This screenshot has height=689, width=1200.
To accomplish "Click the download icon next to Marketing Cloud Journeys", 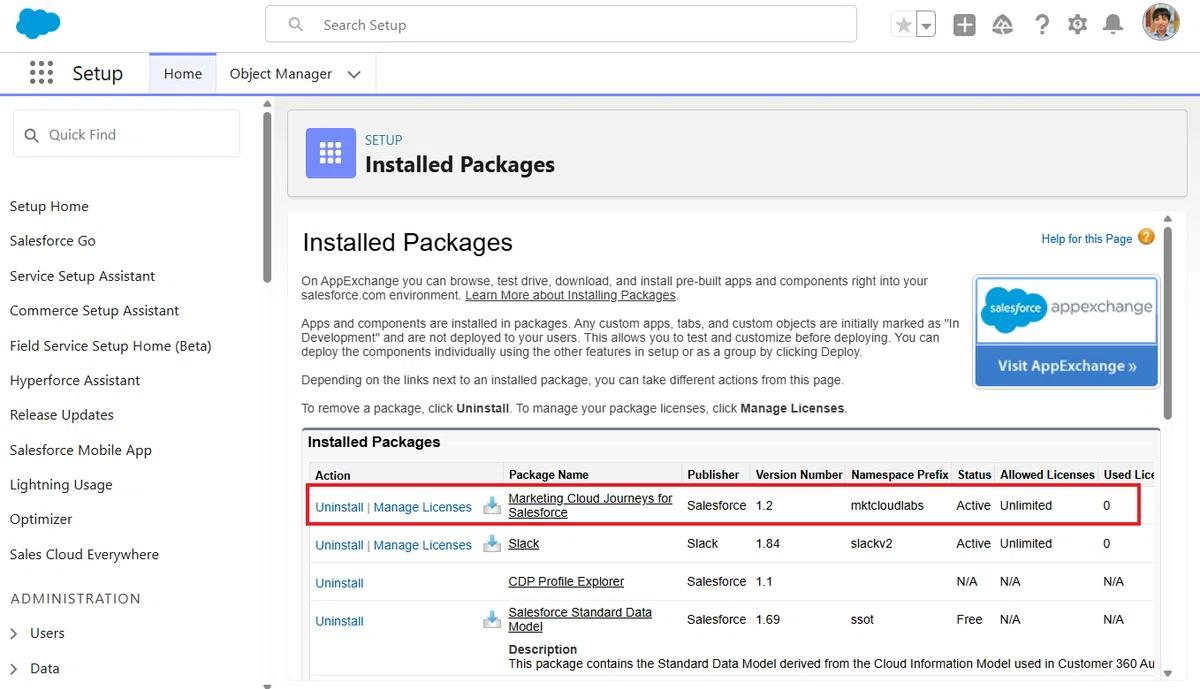I will pyautogui.click(x=492, y=506).
